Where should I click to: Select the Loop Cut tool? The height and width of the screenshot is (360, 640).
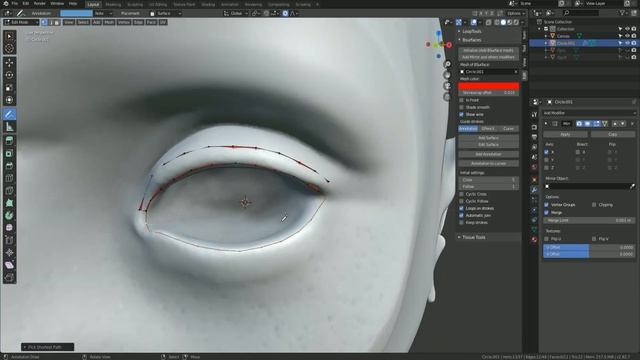click(x=9, y=178)
